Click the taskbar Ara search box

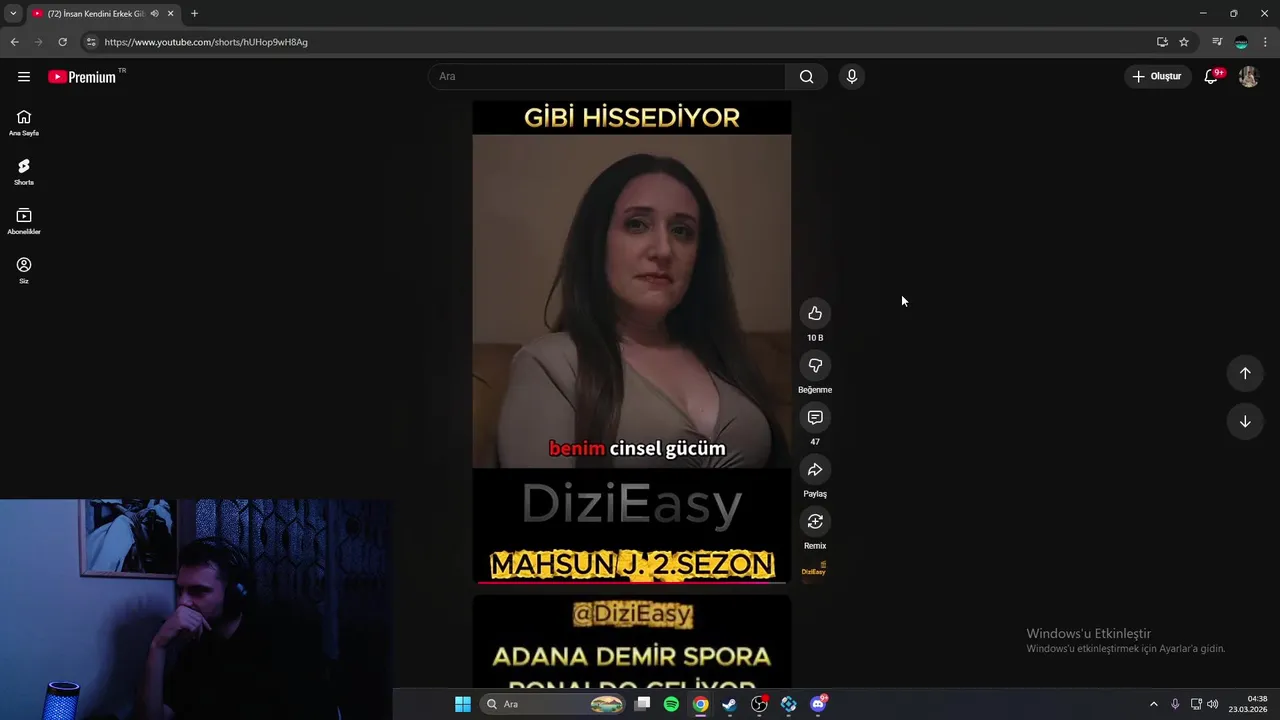tap(555, 704)
